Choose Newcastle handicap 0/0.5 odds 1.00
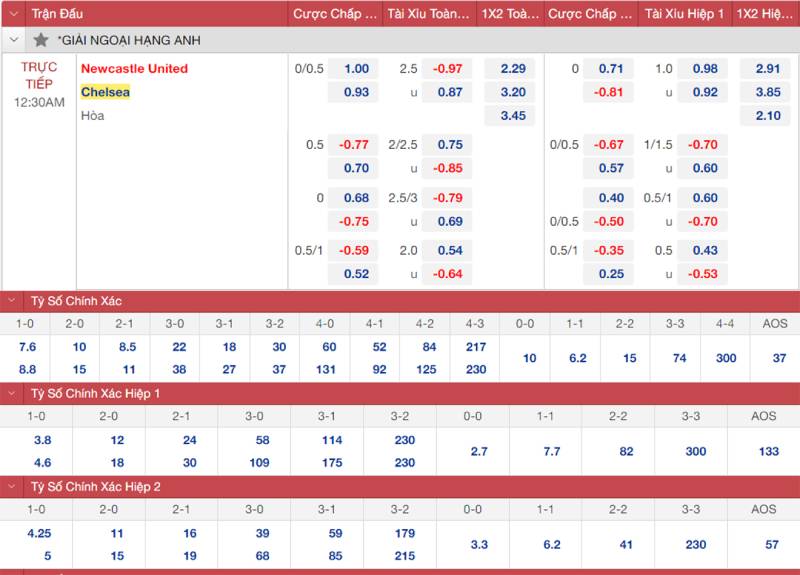This screenshot has width=800, height=575. click(x=356, y=69)
